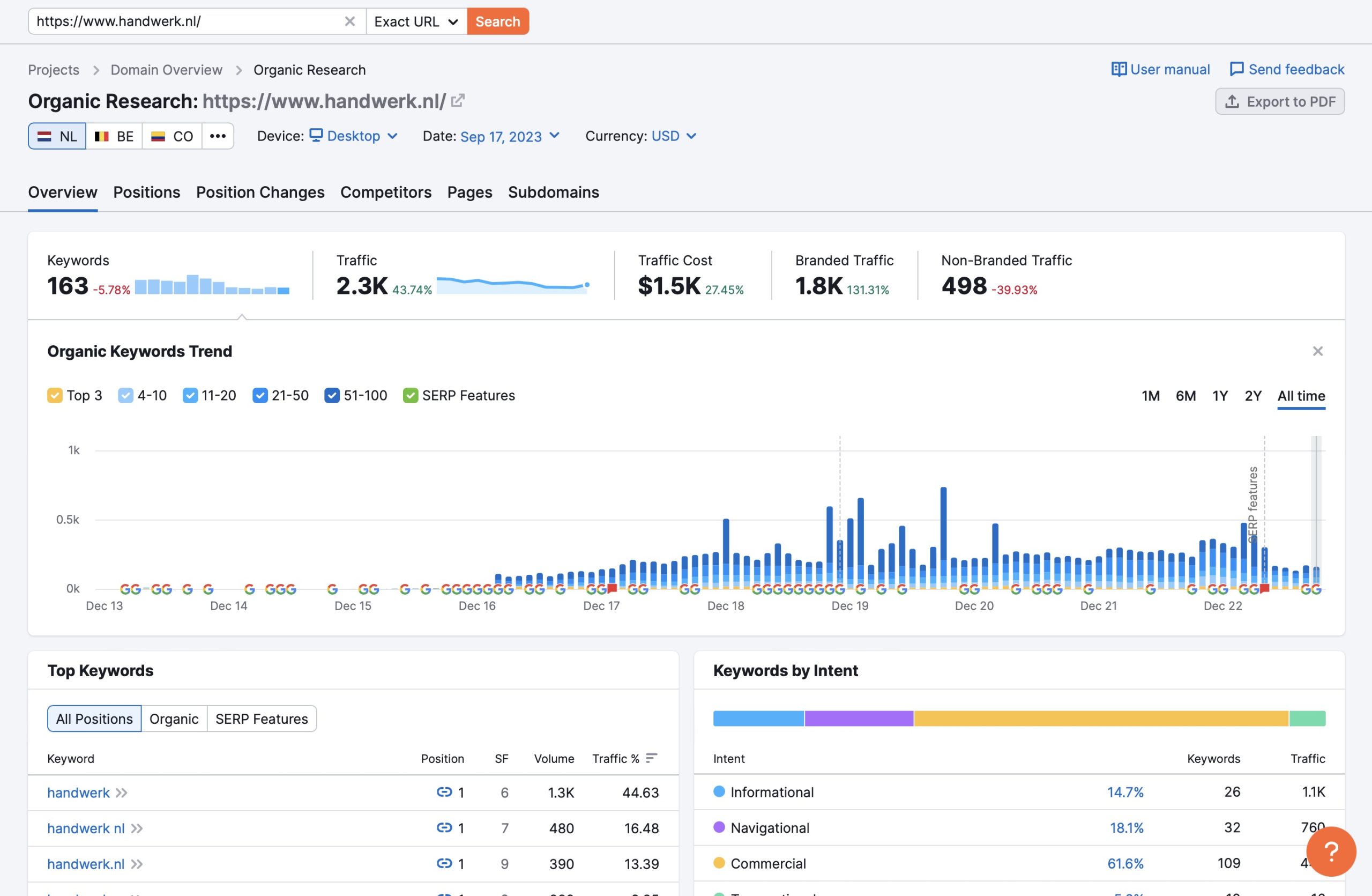Screen dimensions: 1372x896
Task: Toggle the SERP Features checkbox
Action: click(x=410, y=396)
